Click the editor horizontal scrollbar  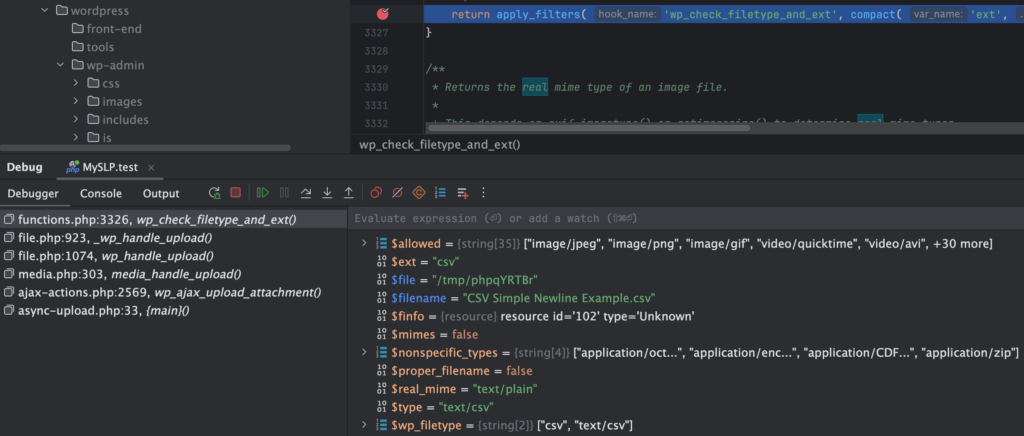point(588,129)
